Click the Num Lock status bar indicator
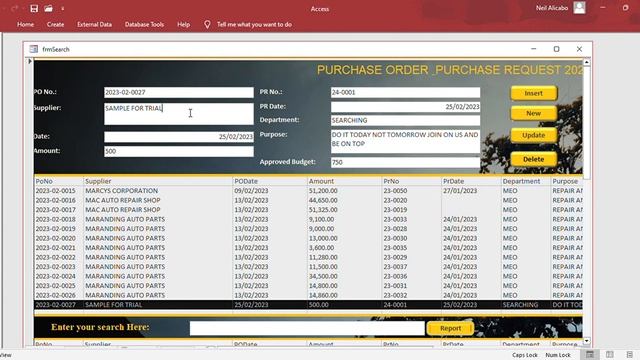640x360 pixels. (x=558, y=355)
